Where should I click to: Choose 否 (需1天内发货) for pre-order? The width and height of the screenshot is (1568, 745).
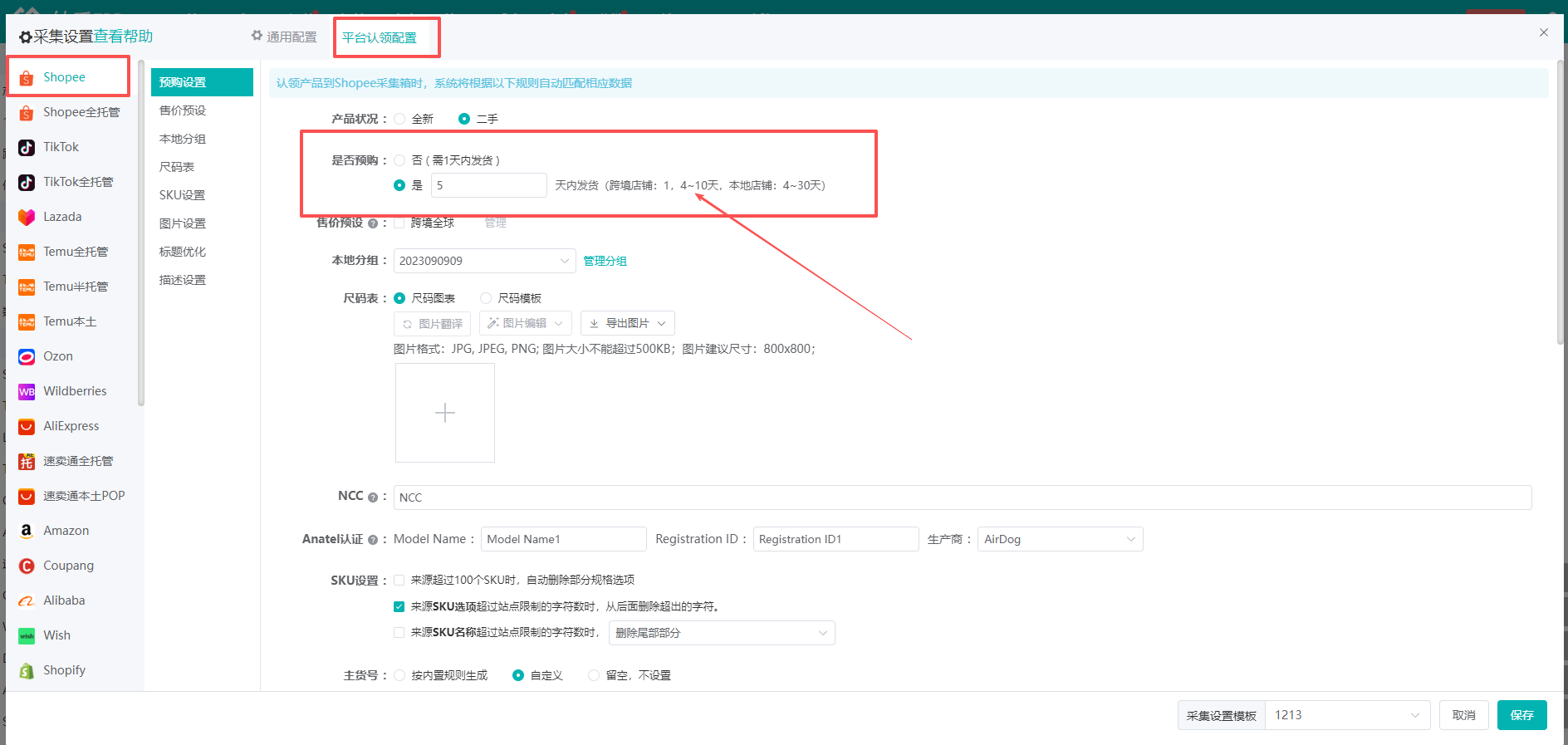[399, 160]
